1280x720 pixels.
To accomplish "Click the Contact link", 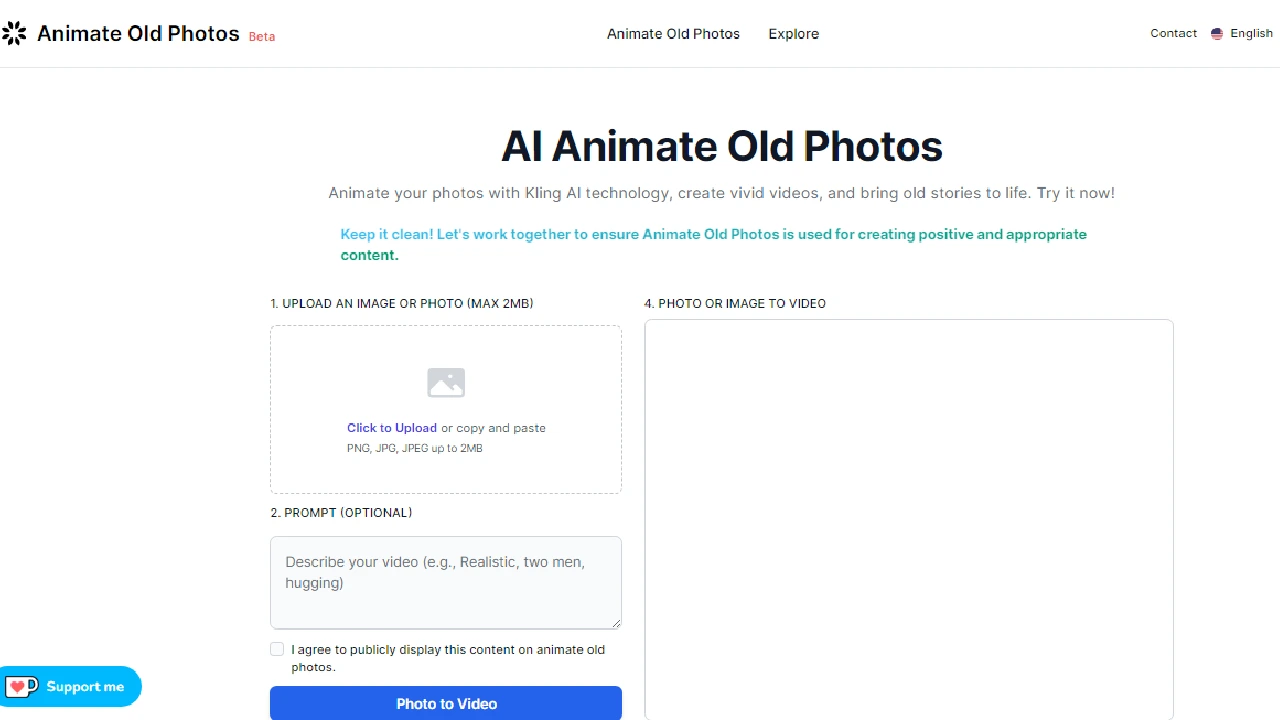I will point(1173,33).
